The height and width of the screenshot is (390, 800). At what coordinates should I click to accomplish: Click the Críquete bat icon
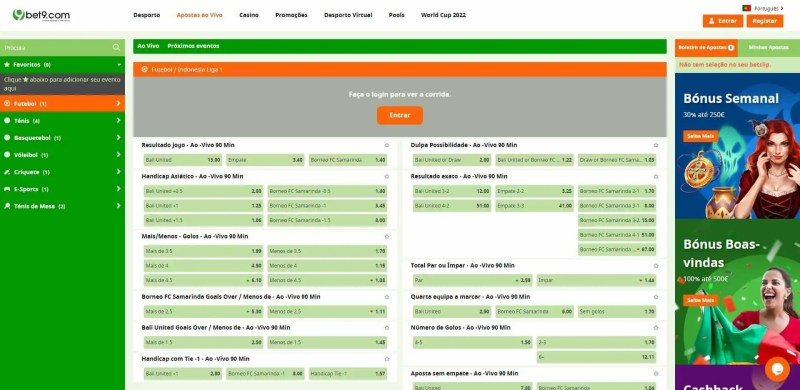(x=7, y=172)
